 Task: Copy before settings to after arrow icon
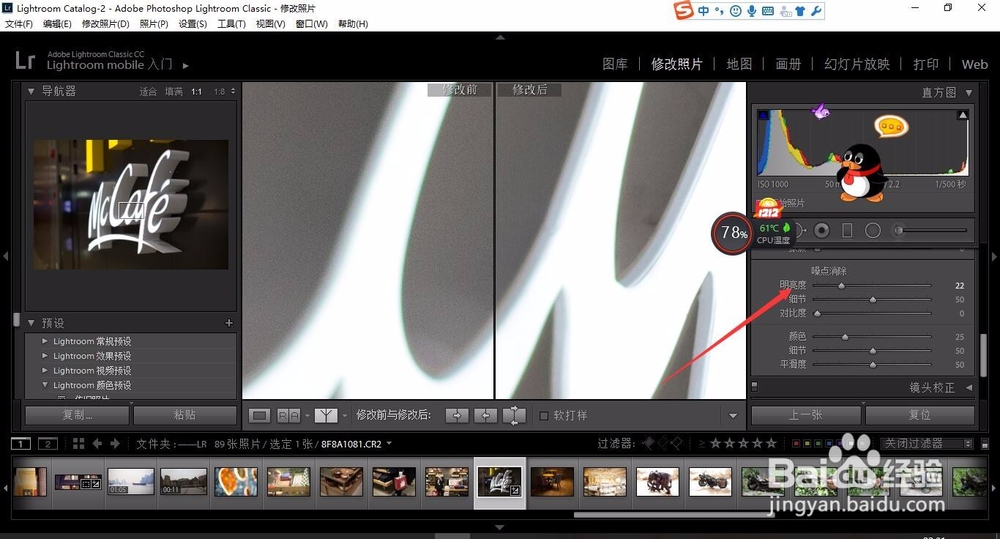pos(457,416)
